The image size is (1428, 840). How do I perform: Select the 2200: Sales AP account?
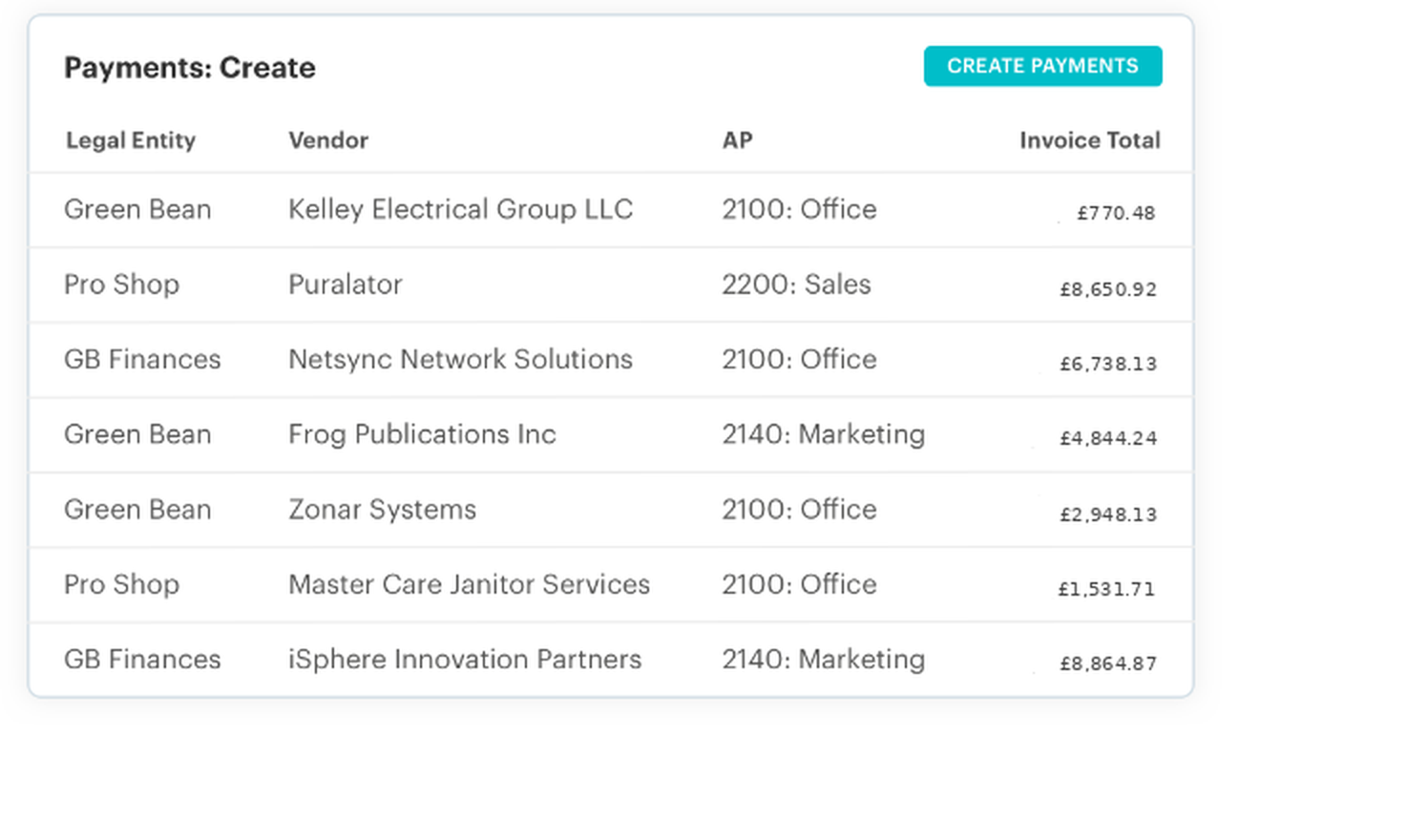coord(796,284)
